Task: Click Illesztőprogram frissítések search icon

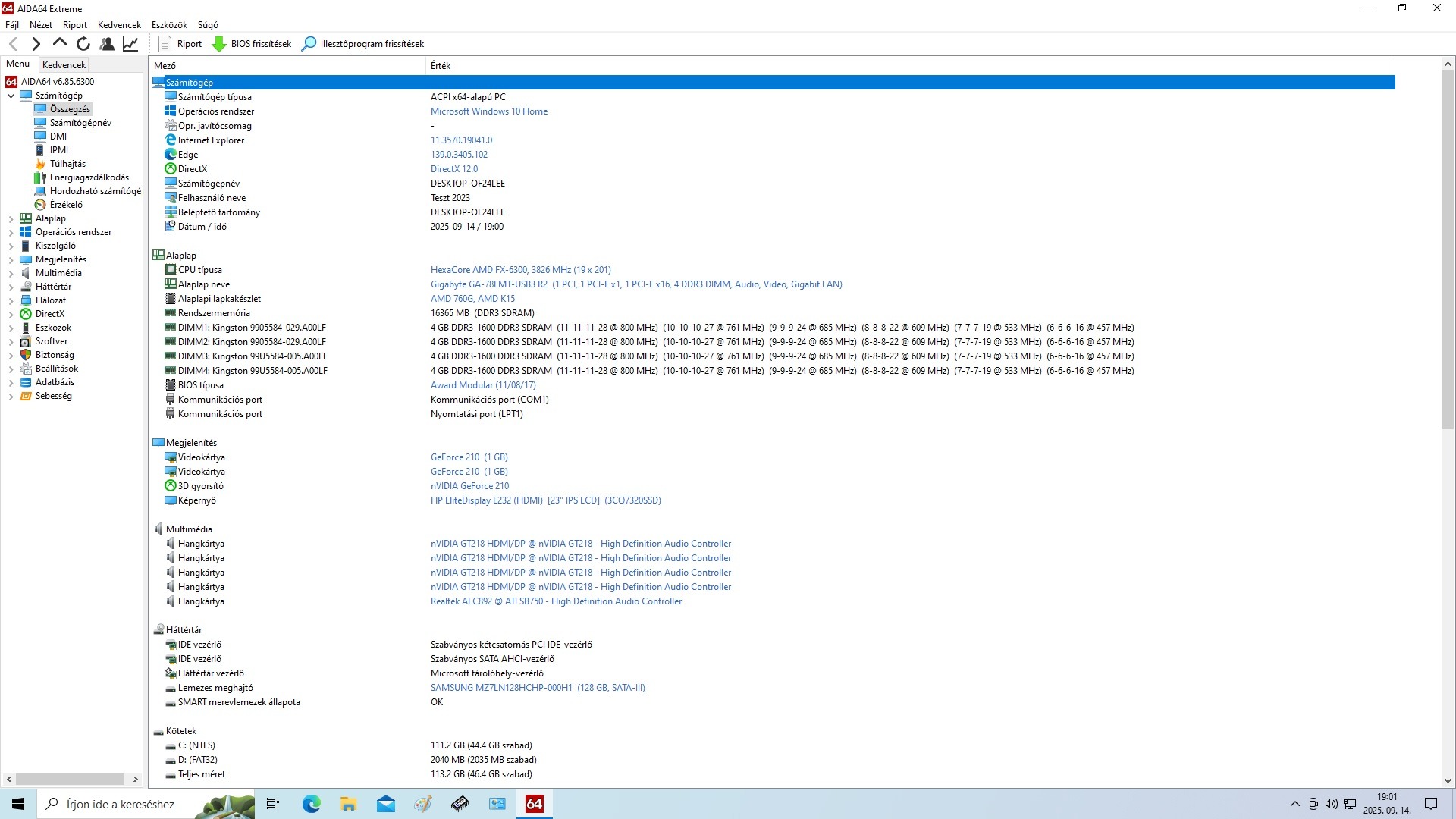Action: point(309,44)
